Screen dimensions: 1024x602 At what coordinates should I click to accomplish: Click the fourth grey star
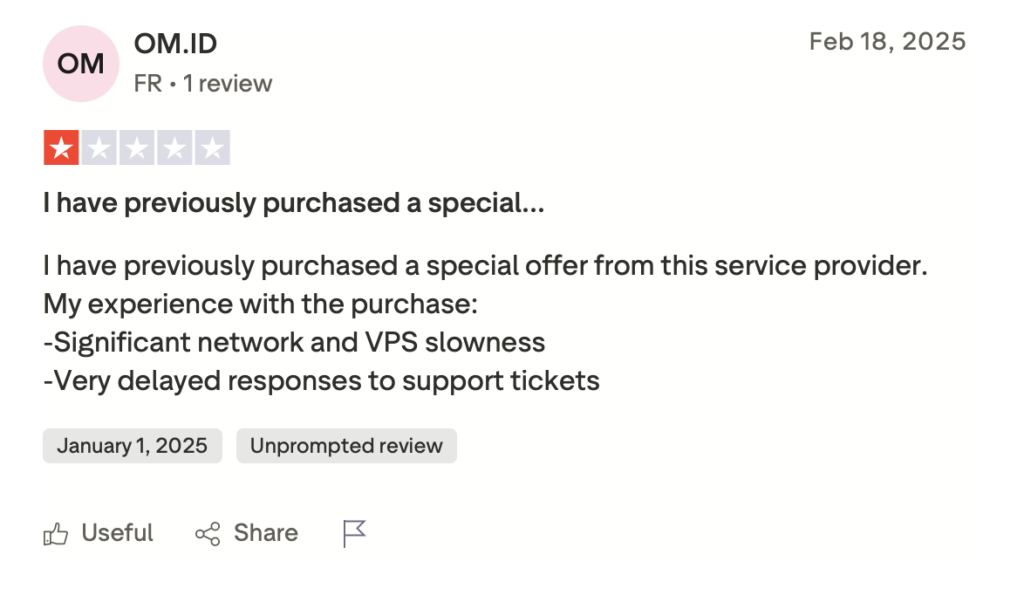[x=175, y=148]
